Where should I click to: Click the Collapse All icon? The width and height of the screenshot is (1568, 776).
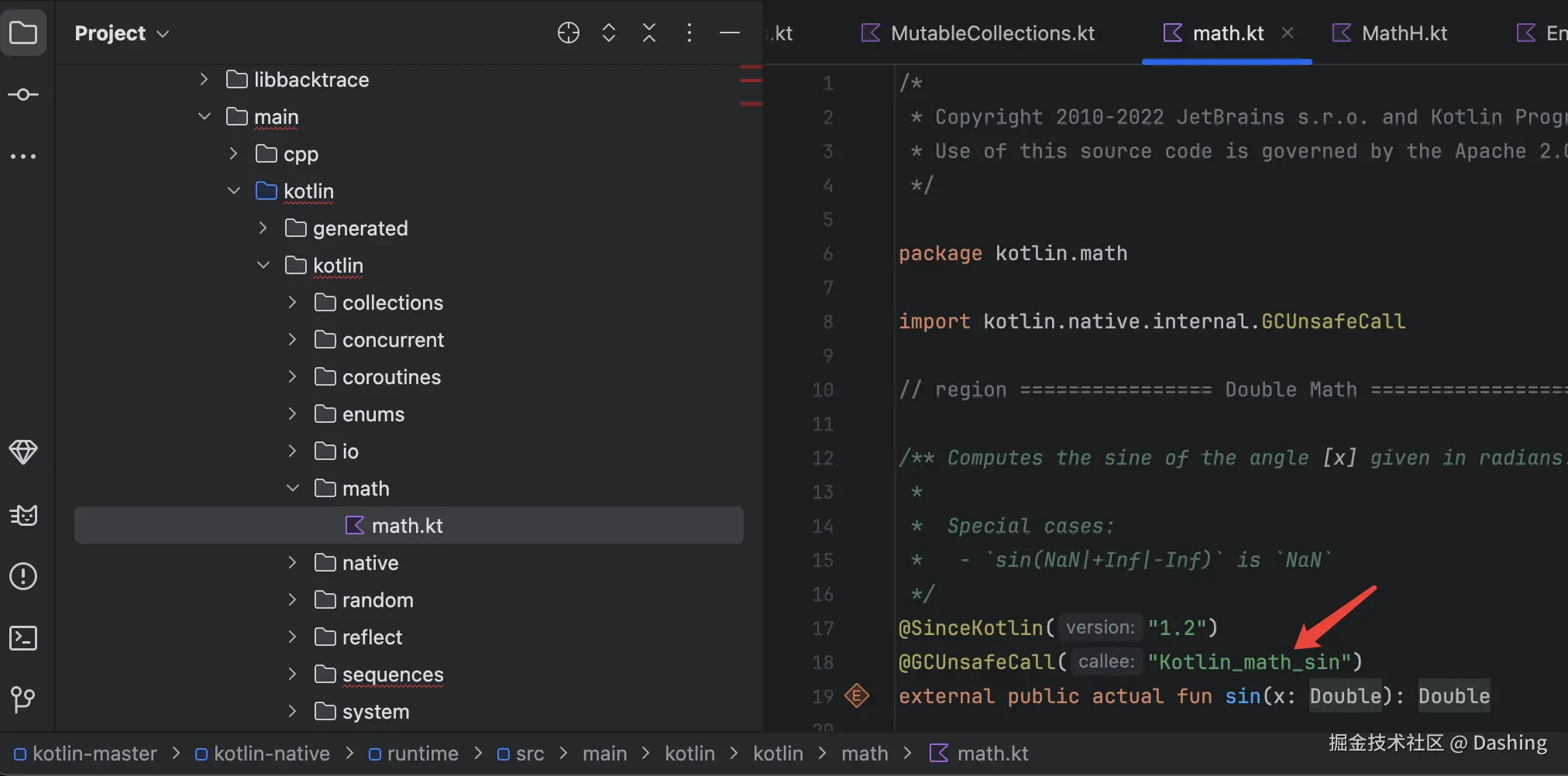(649, 33)
